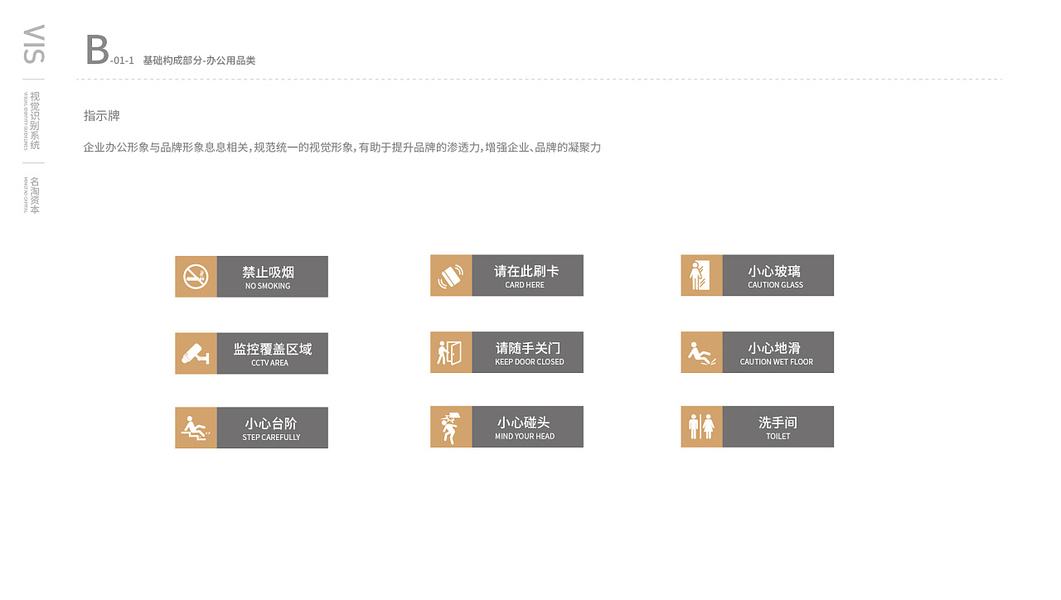Select the 请随手关门 KEEP DOOR CLOSED label
Screen dimensions: 1061x600
point(527,352)
